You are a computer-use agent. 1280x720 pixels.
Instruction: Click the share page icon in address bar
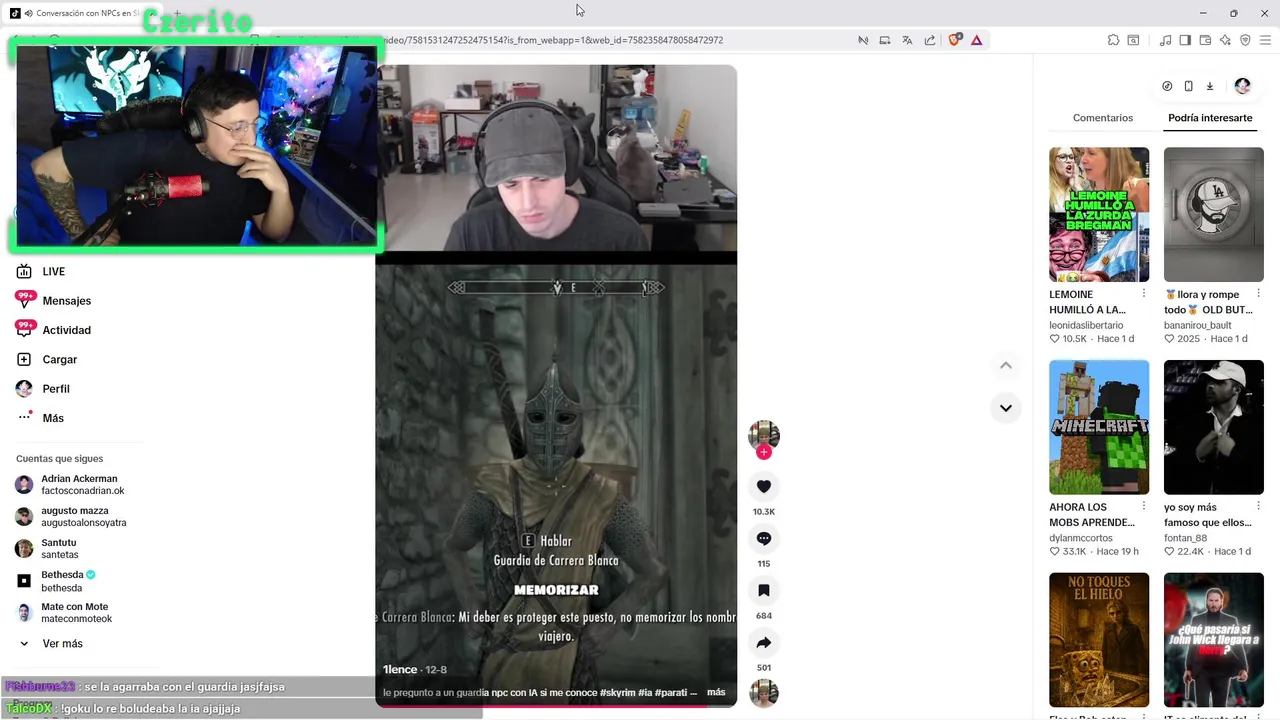930,40
